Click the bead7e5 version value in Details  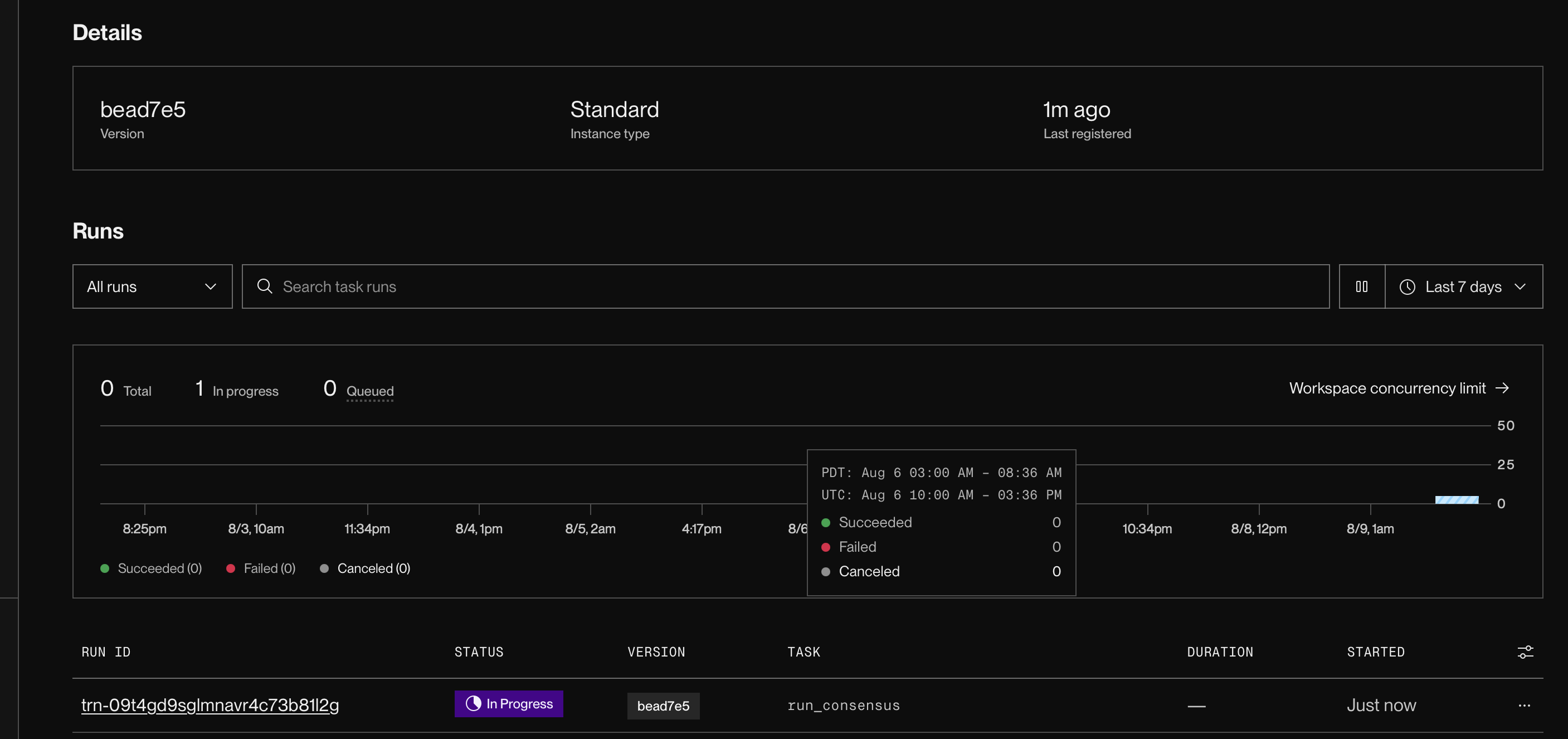click(143, 110)
